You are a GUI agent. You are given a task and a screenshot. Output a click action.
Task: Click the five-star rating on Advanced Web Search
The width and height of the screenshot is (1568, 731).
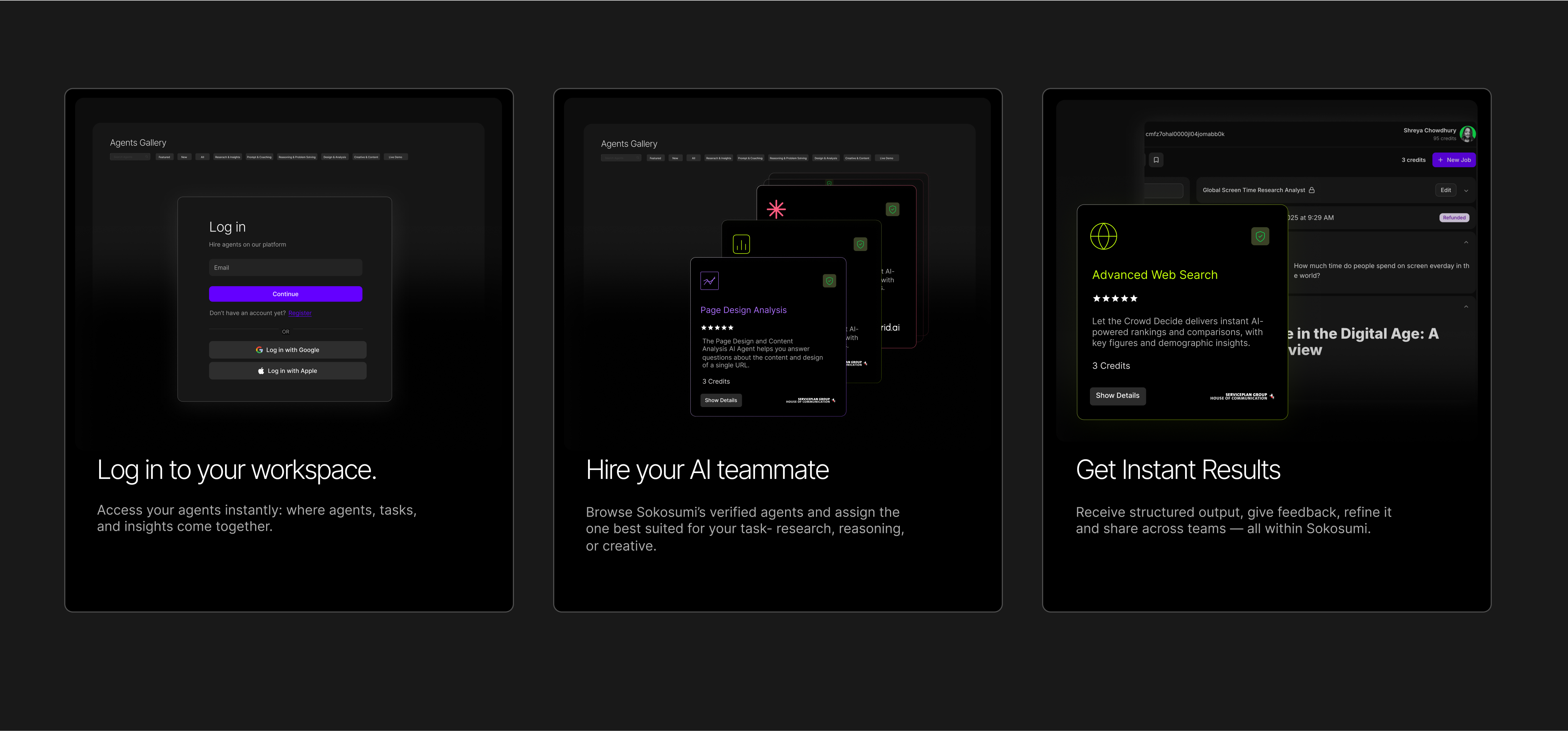click(x=1115, y=299)
